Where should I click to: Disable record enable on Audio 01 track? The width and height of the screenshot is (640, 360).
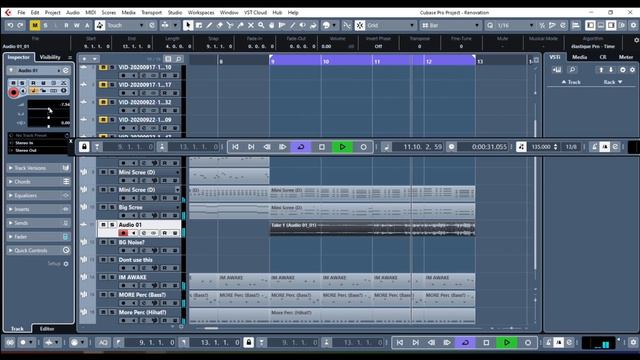123,233
